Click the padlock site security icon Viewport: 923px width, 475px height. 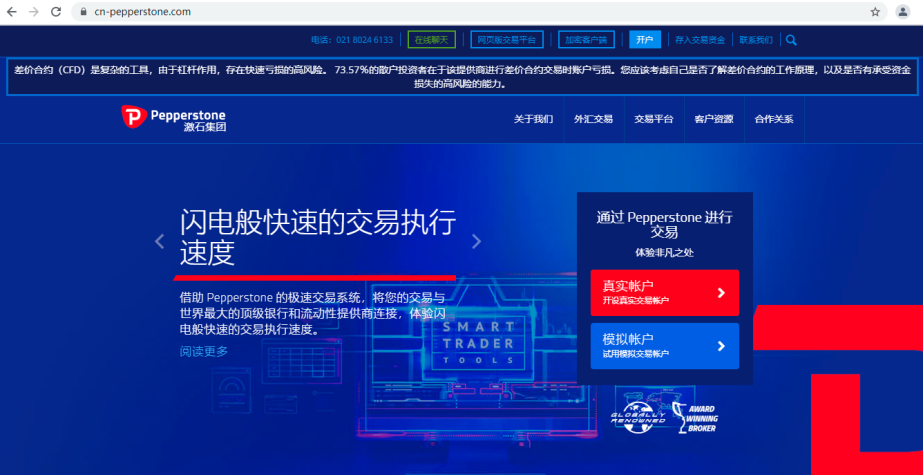(x=83, y=12)
